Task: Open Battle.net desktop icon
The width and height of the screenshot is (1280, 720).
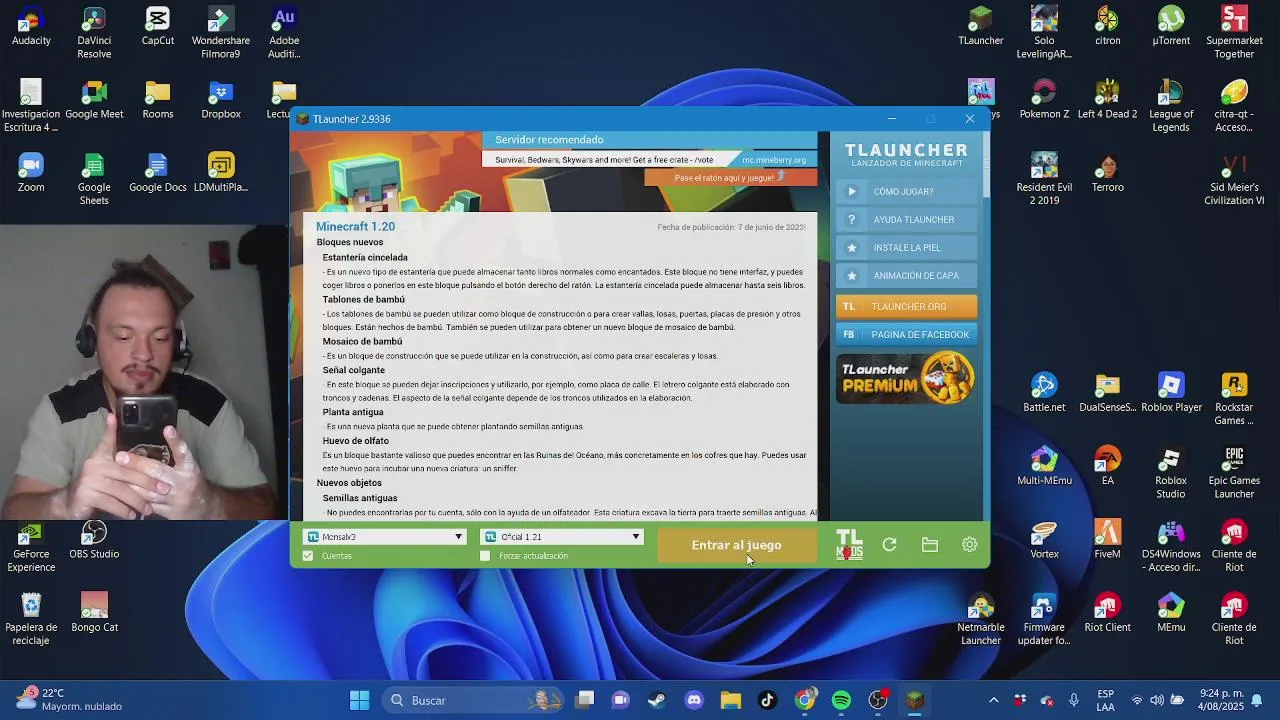Action: [x=1044, y=393]
